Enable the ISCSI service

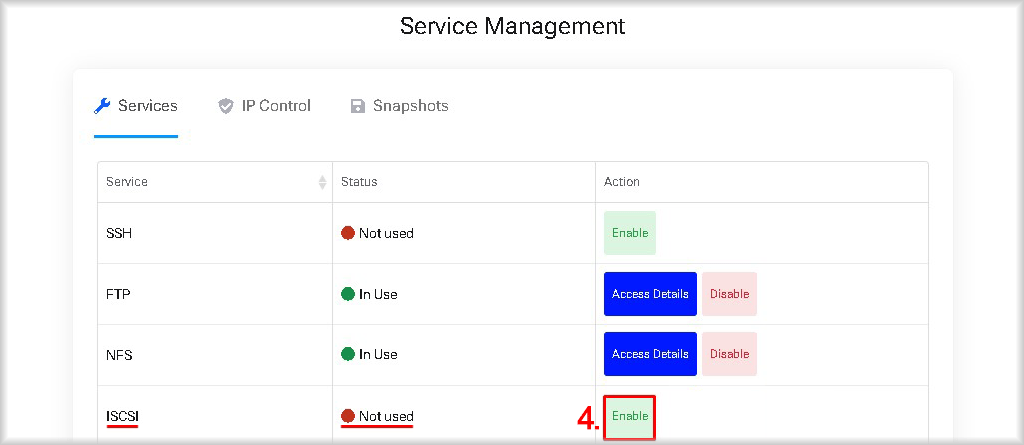[x=630, y=416]
